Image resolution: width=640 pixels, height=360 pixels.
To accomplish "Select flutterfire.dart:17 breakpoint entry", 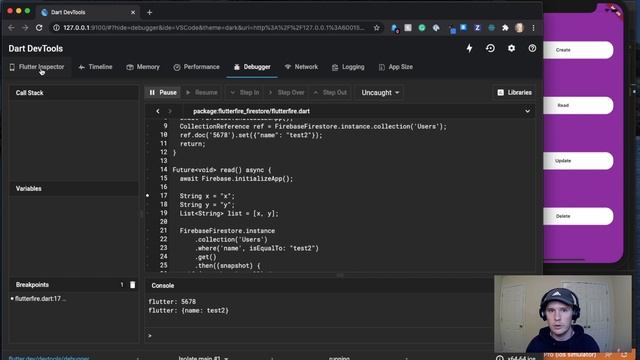I will pyautogui.click(x=39, y=299).
